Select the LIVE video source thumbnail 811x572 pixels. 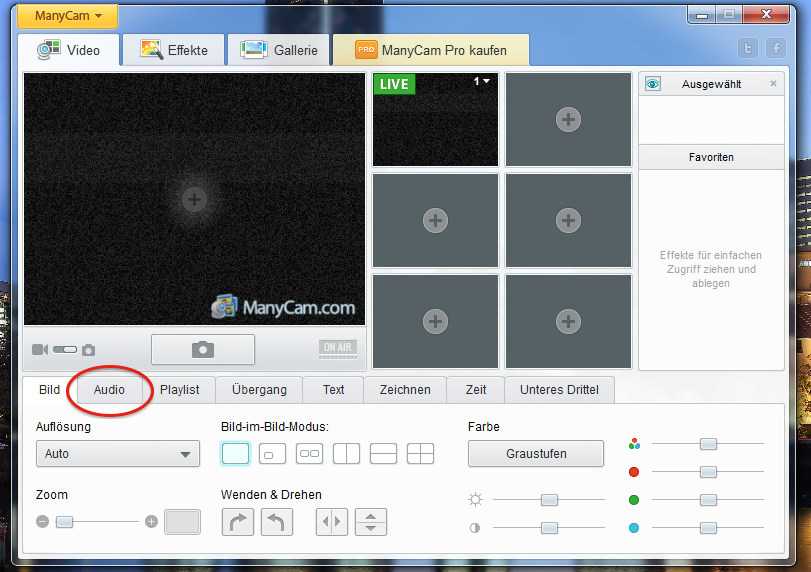coord(435,119)
